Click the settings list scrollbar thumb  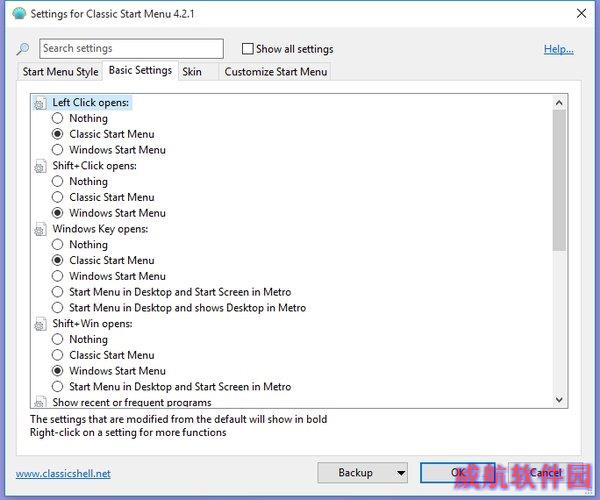pyautogui.click(x=559, y=181)
